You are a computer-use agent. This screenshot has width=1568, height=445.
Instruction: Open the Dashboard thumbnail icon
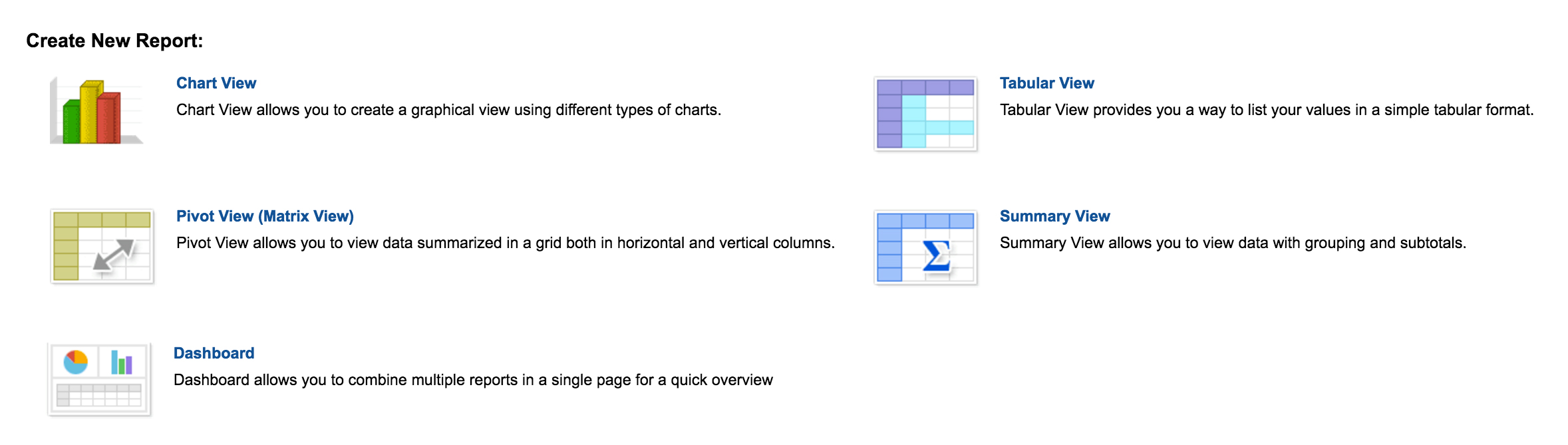pos(100,379)
